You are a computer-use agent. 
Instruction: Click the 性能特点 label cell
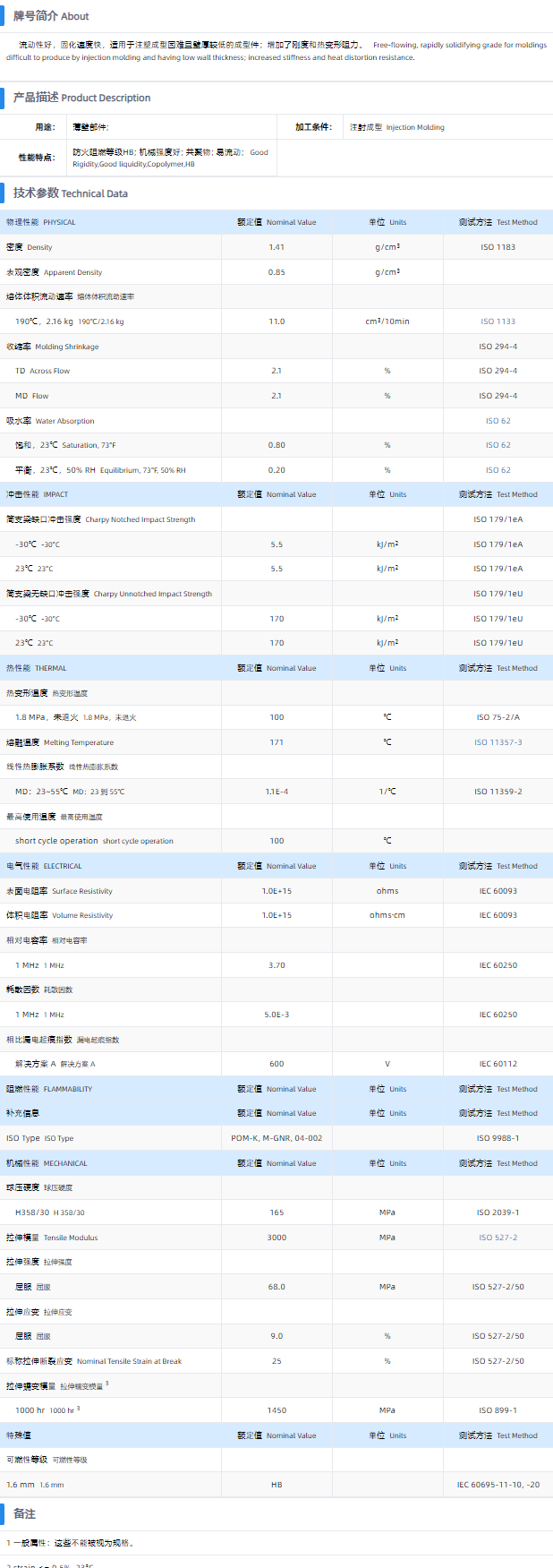point(37,157)
